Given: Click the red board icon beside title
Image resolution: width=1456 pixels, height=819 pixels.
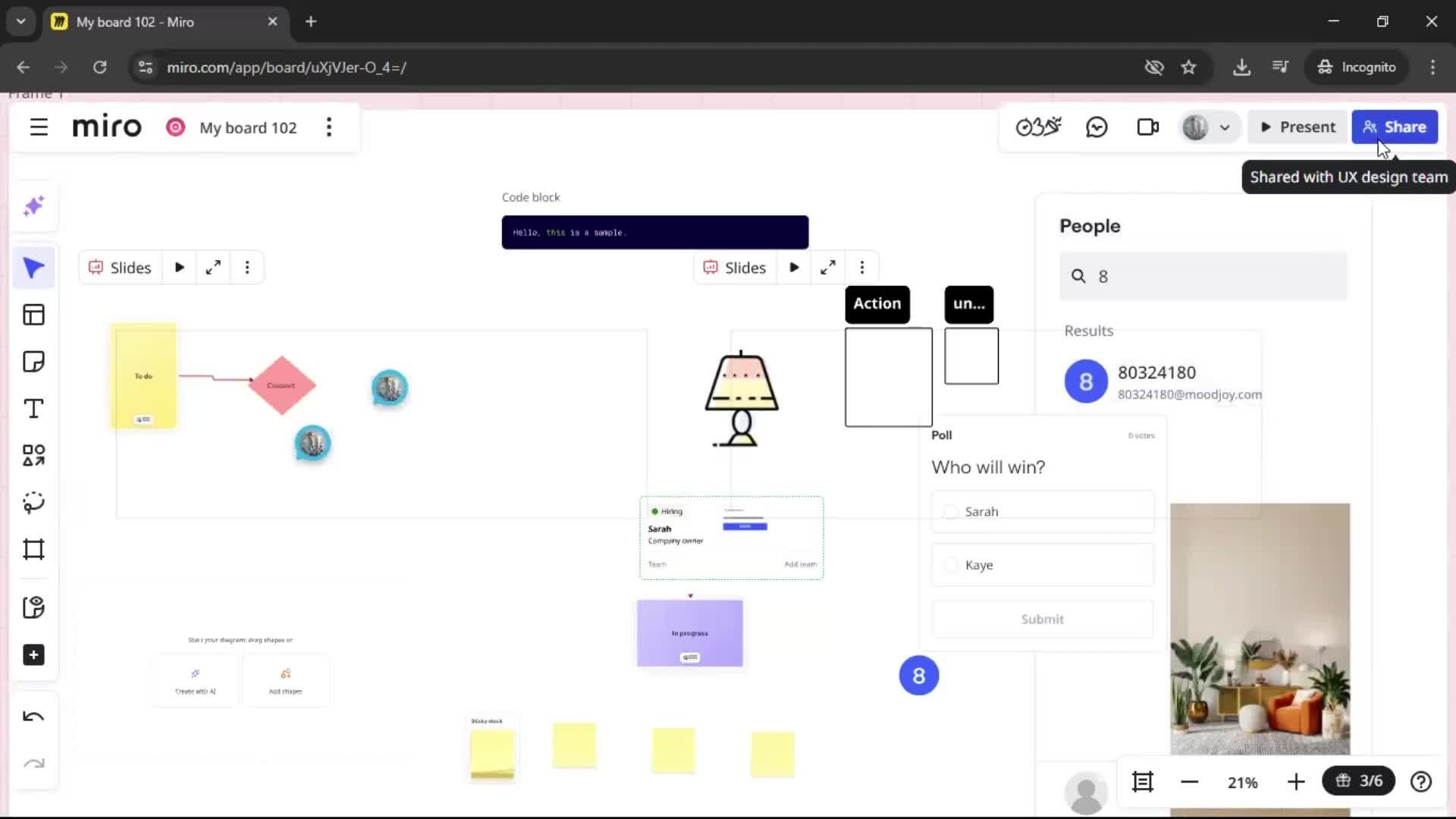Looking at the screenshot, I should [175, 127].
